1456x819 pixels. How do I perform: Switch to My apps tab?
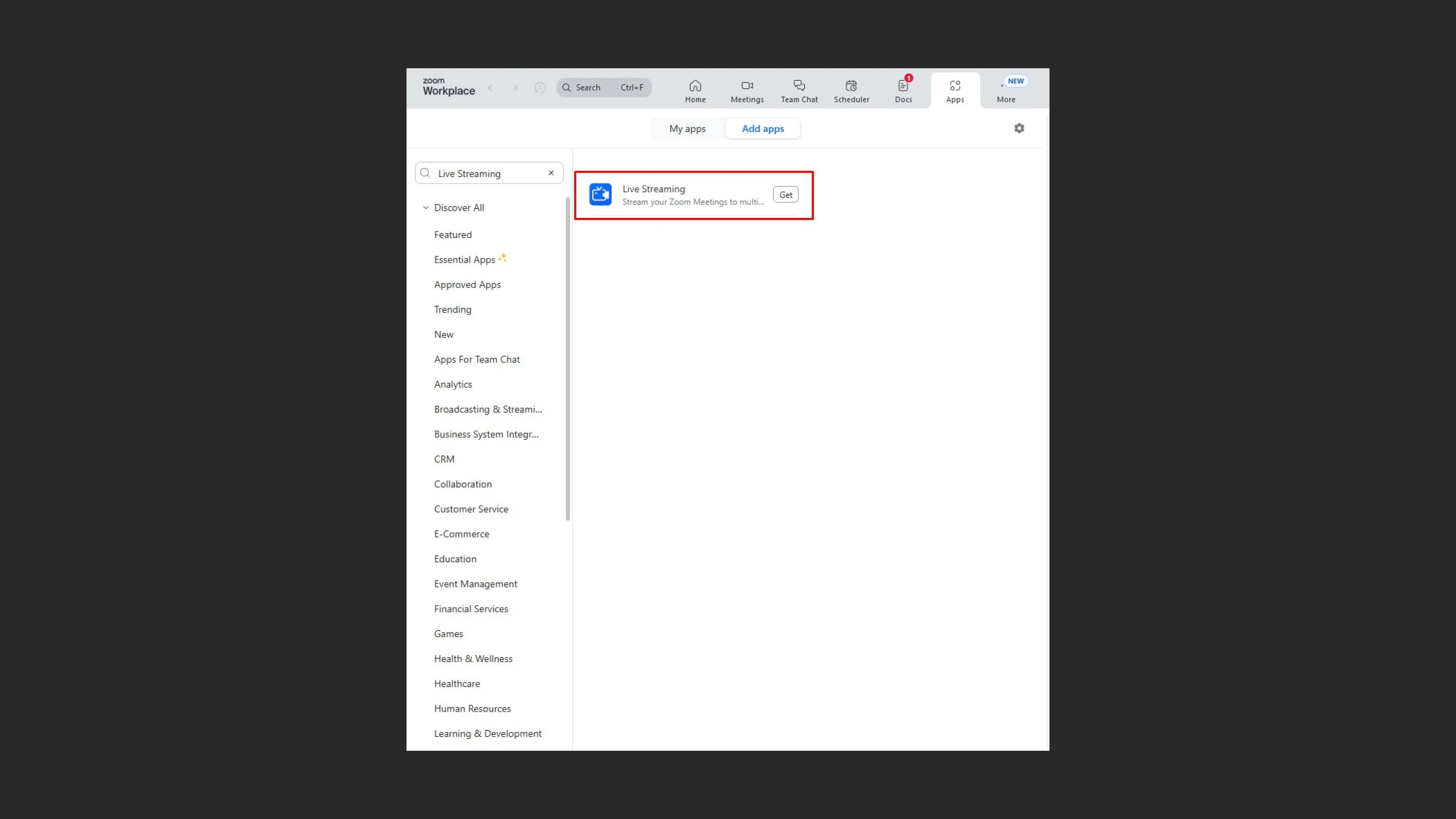[x=687, y=129]
